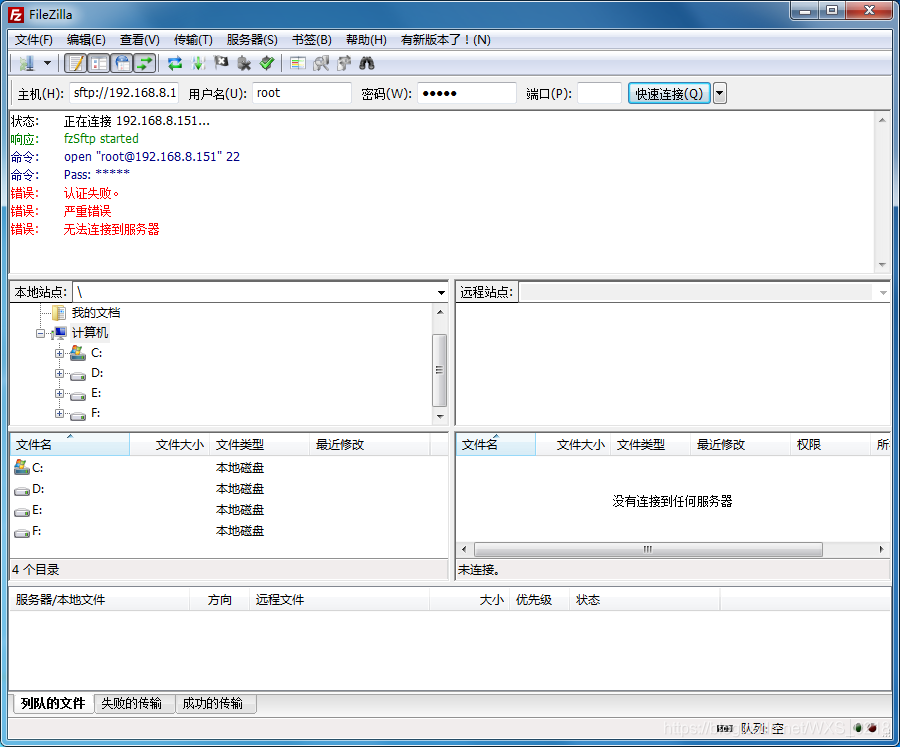
Task: Expand the D: drive tree node
Action: pos(59,373)
